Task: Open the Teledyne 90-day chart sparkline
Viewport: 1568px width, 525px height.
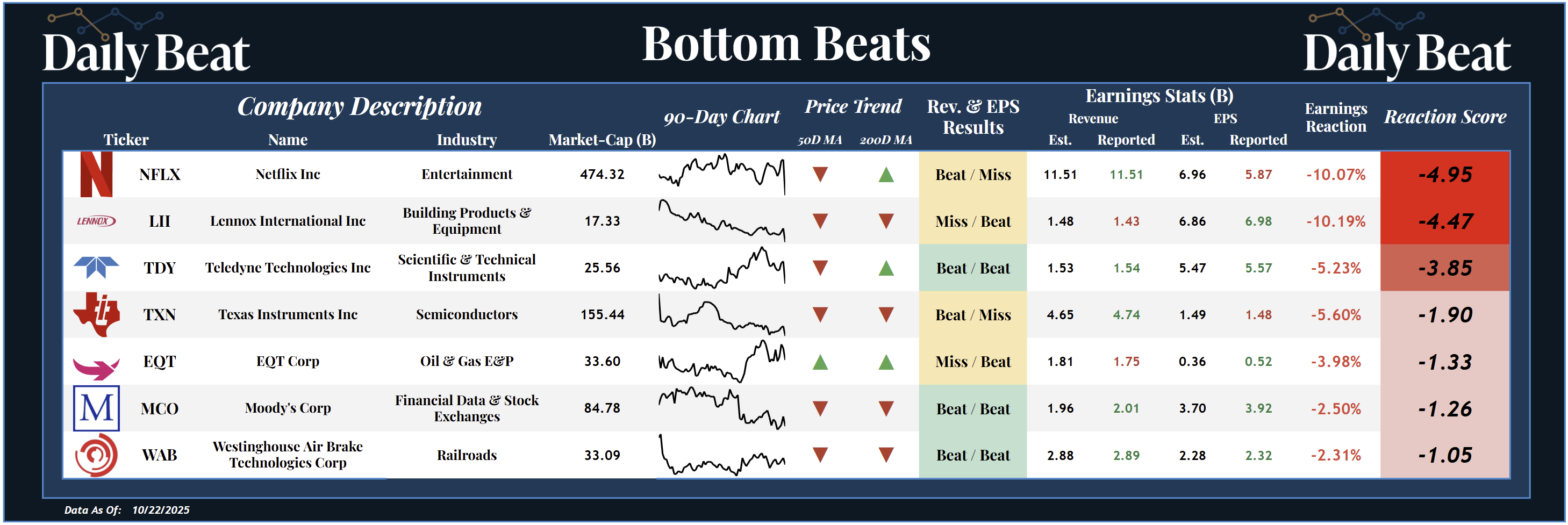Action: (721, 268)
